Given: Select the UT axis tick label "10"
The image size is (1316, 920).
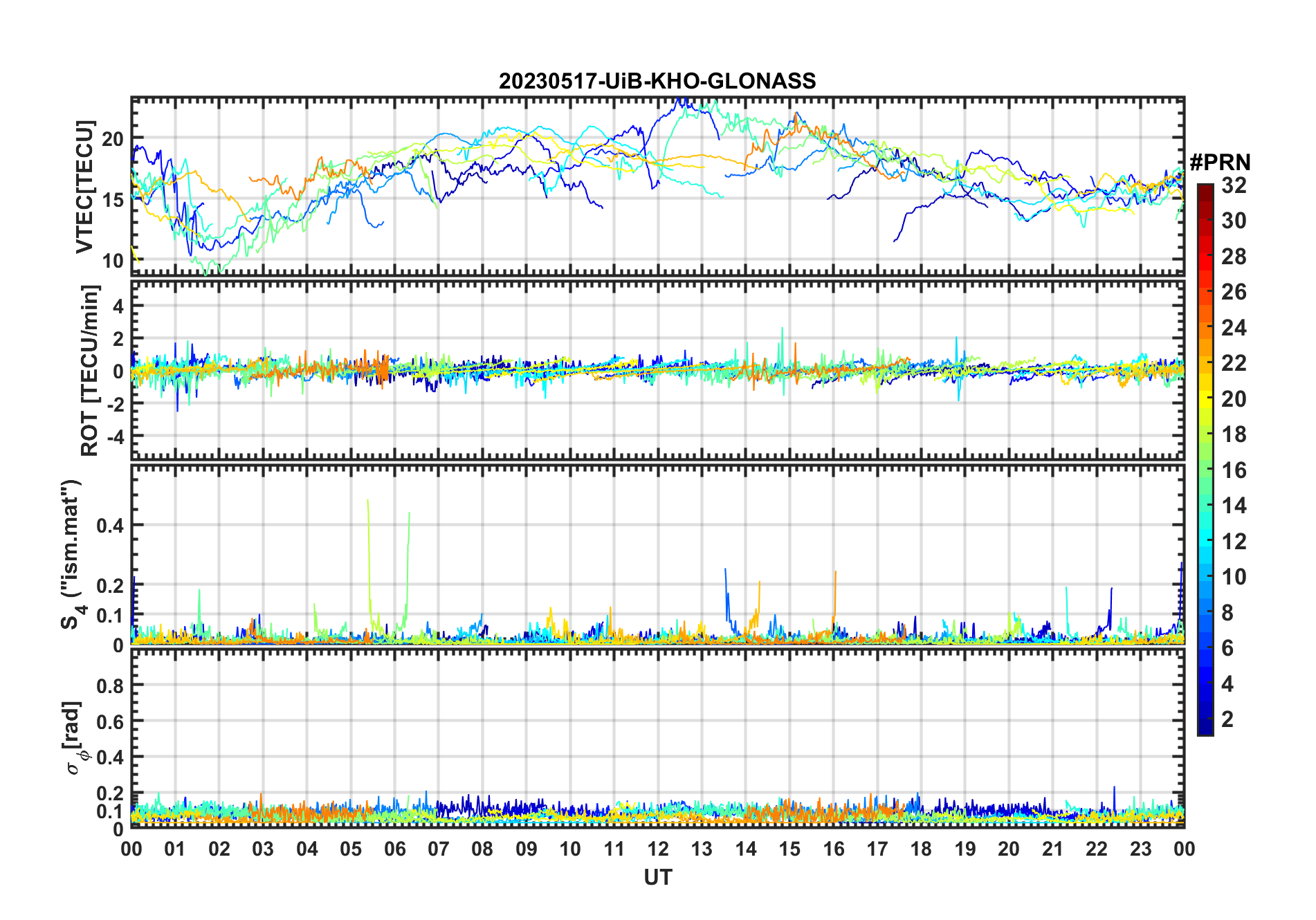Looking at the screenshot, I should 570,849.
